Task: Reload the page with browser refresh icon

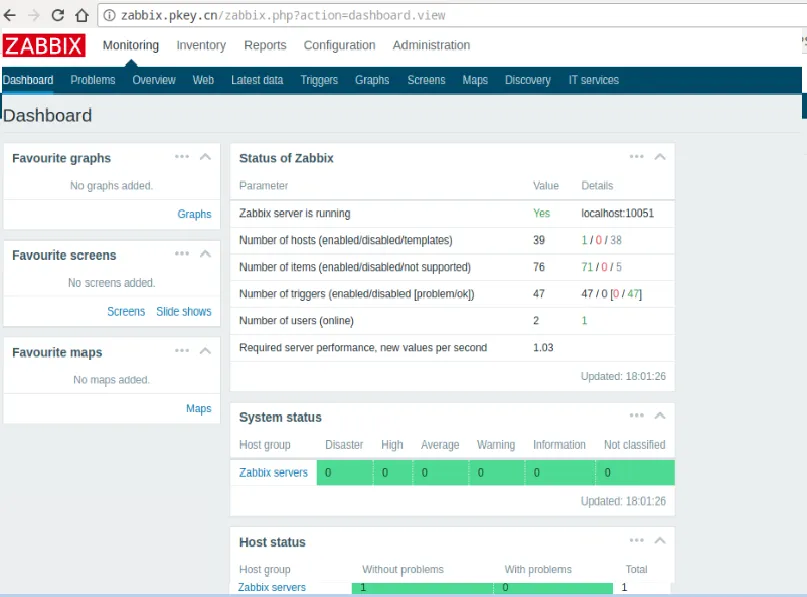Action: [58, 15]
